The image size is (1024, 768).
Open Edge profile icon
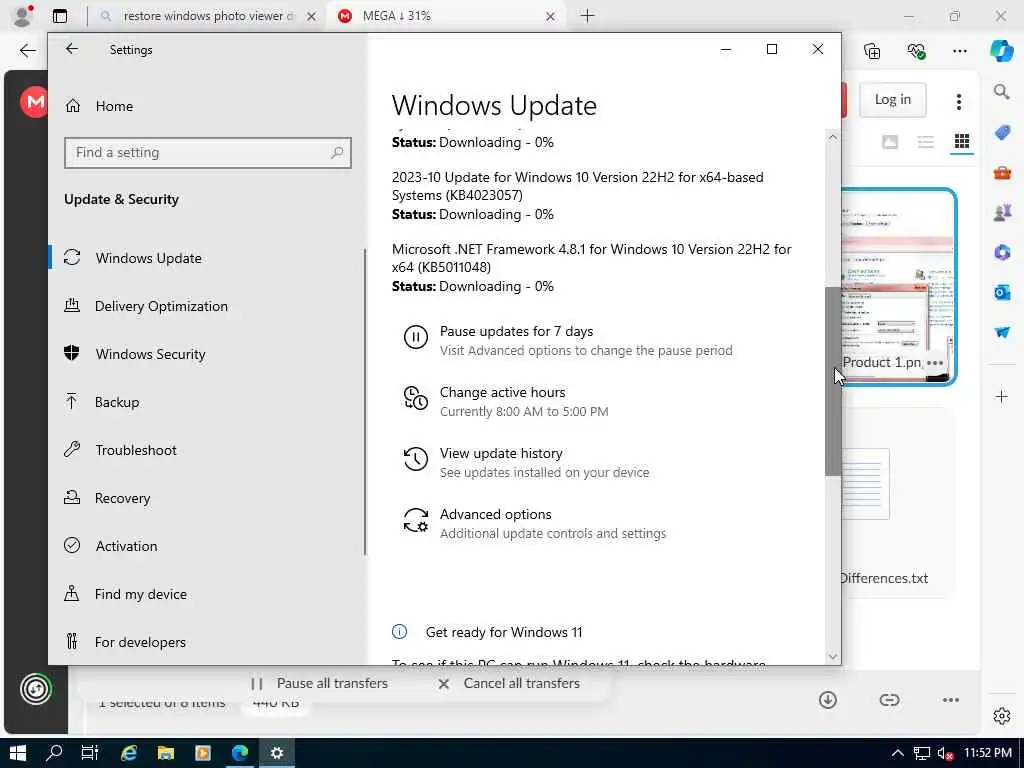click(22, 16)
